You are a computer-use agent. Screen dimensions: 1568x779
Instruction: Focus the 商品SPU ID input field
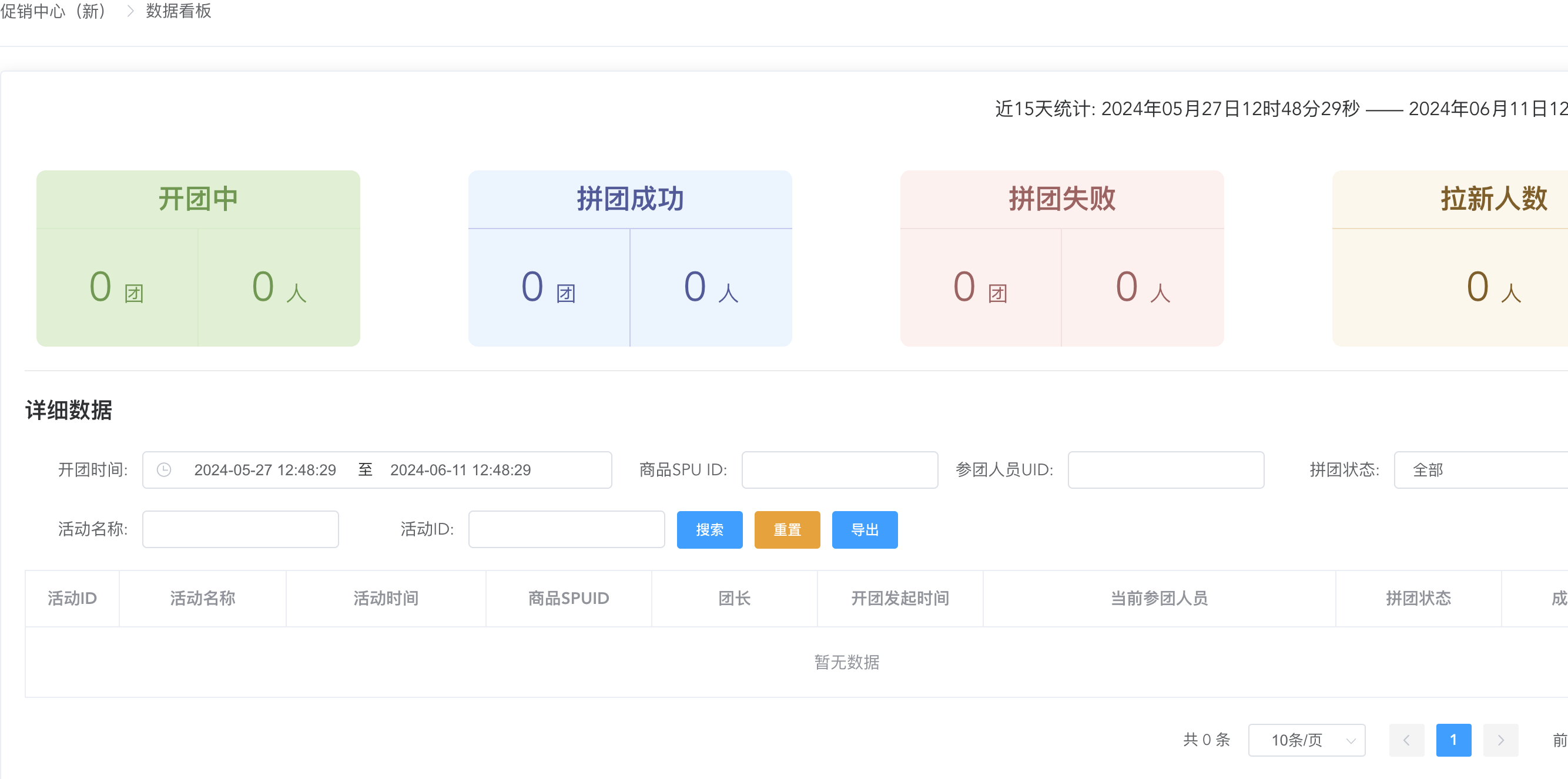click(x=839, y=470)
